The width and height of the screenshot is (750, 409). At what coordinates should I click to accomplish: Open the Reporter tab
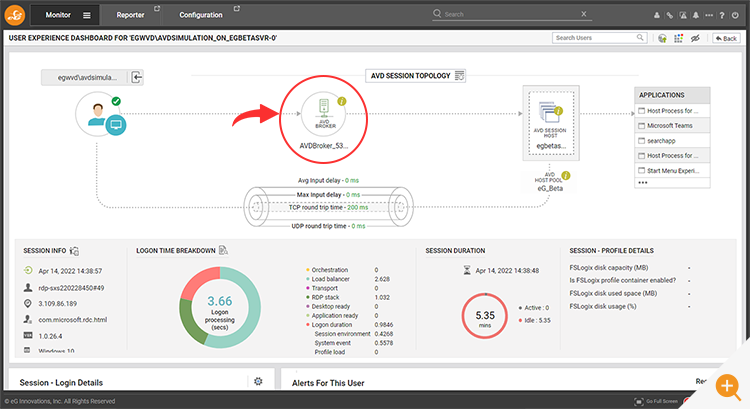(x=130, y=15)
